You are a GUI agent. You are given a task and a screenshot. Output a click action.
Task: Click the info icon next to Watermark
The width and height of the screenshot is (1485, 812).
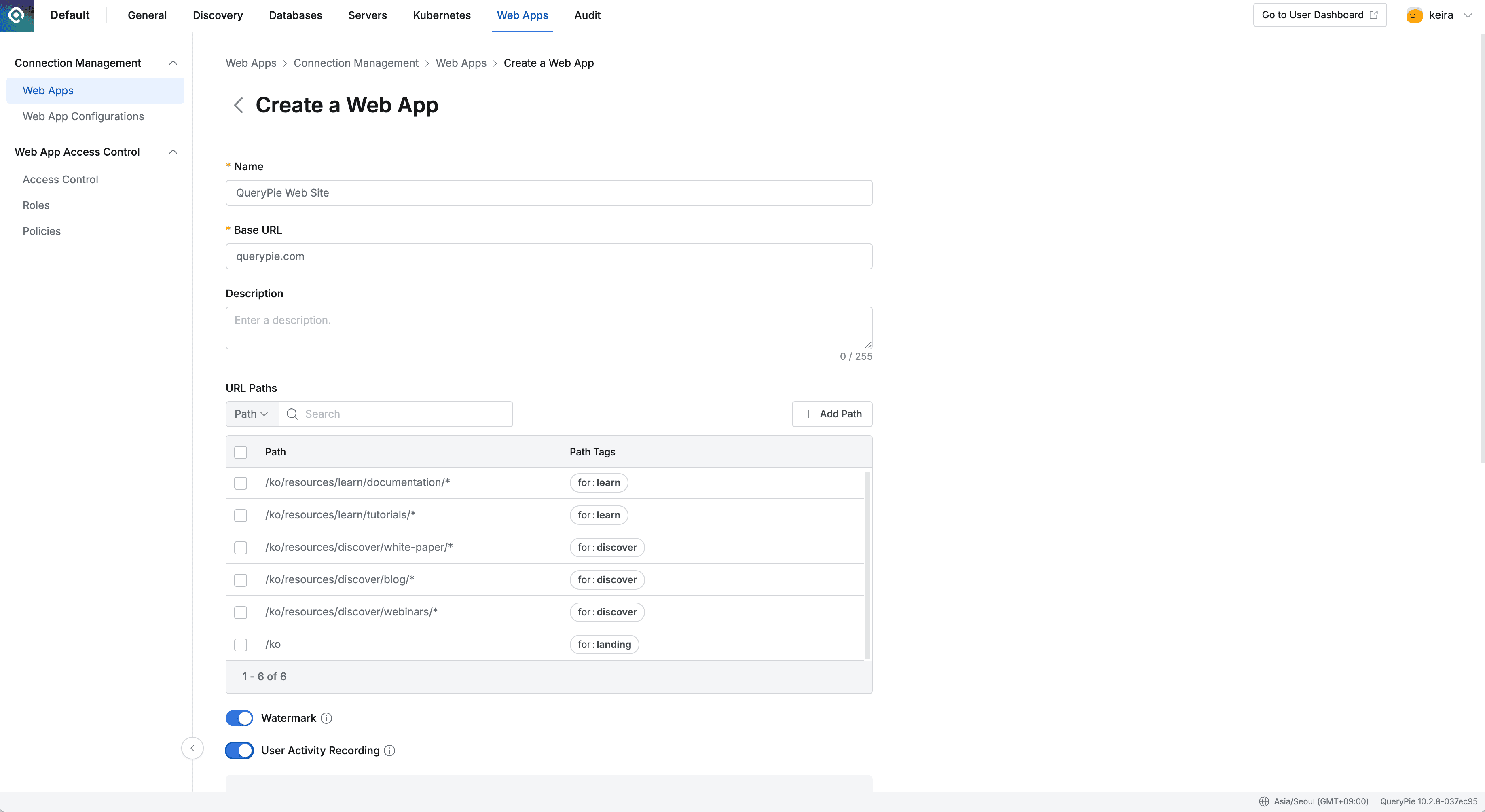[x=326, y=718]
